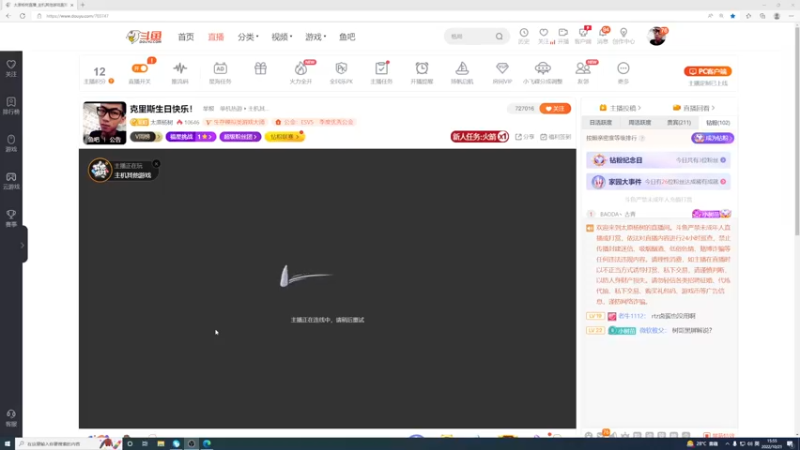The image size is (800, 450).
Task: Open the 开播提醒 alarm clock icon
Action: (421, 72)
